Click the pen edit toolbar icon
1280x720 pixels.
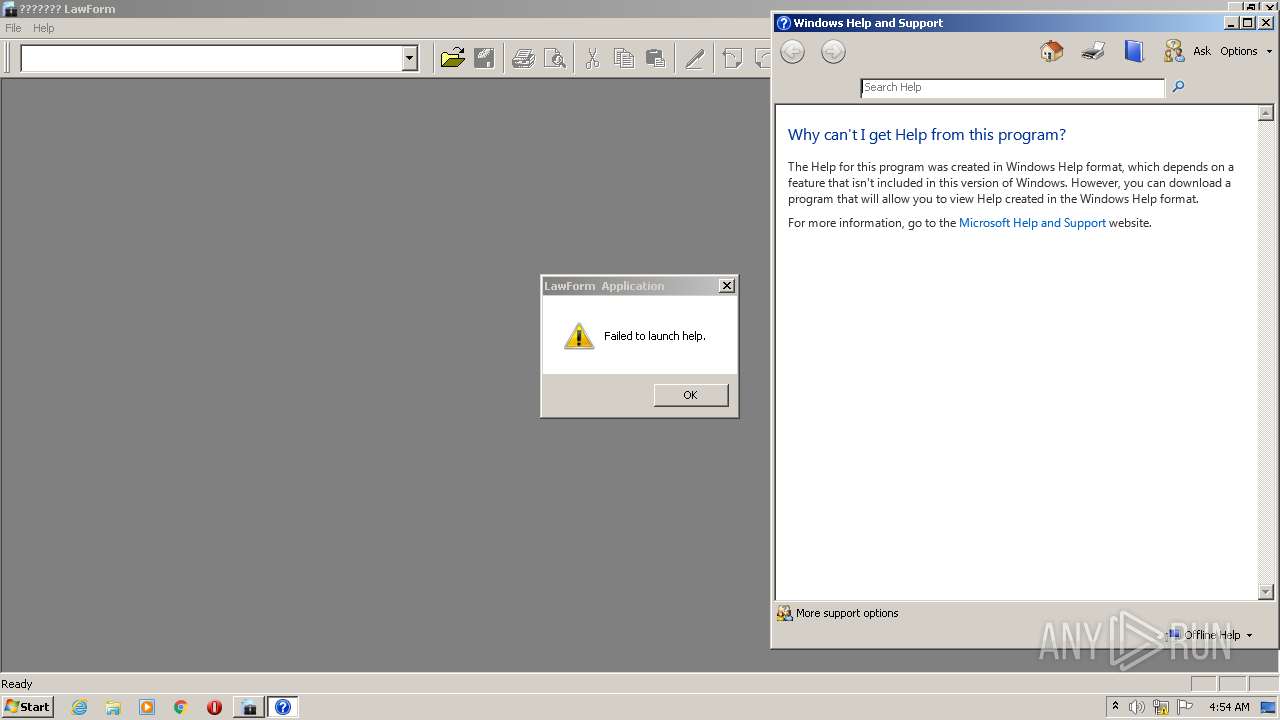[694, 58]
